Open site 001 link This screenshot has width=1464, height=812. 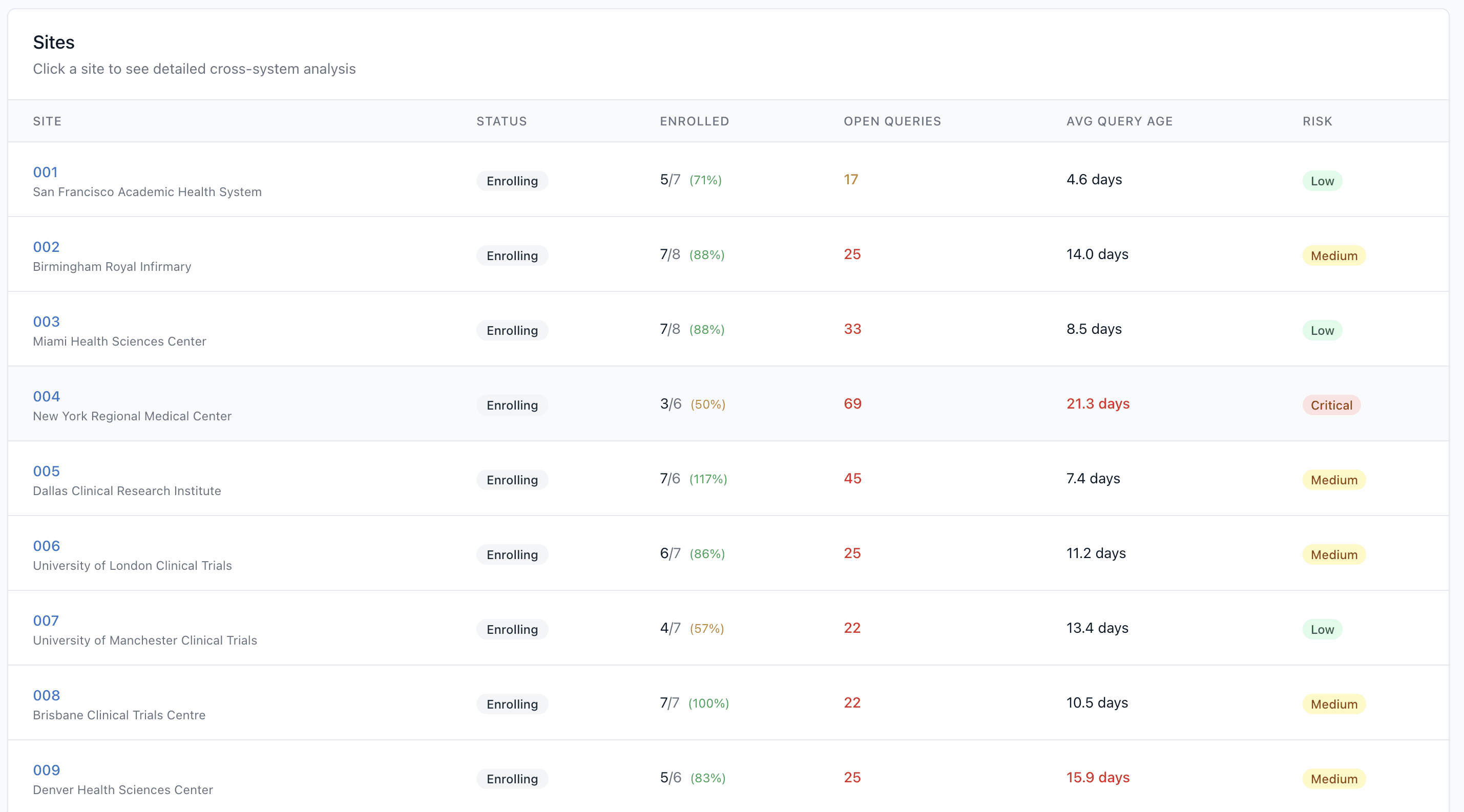coord(46,172)
